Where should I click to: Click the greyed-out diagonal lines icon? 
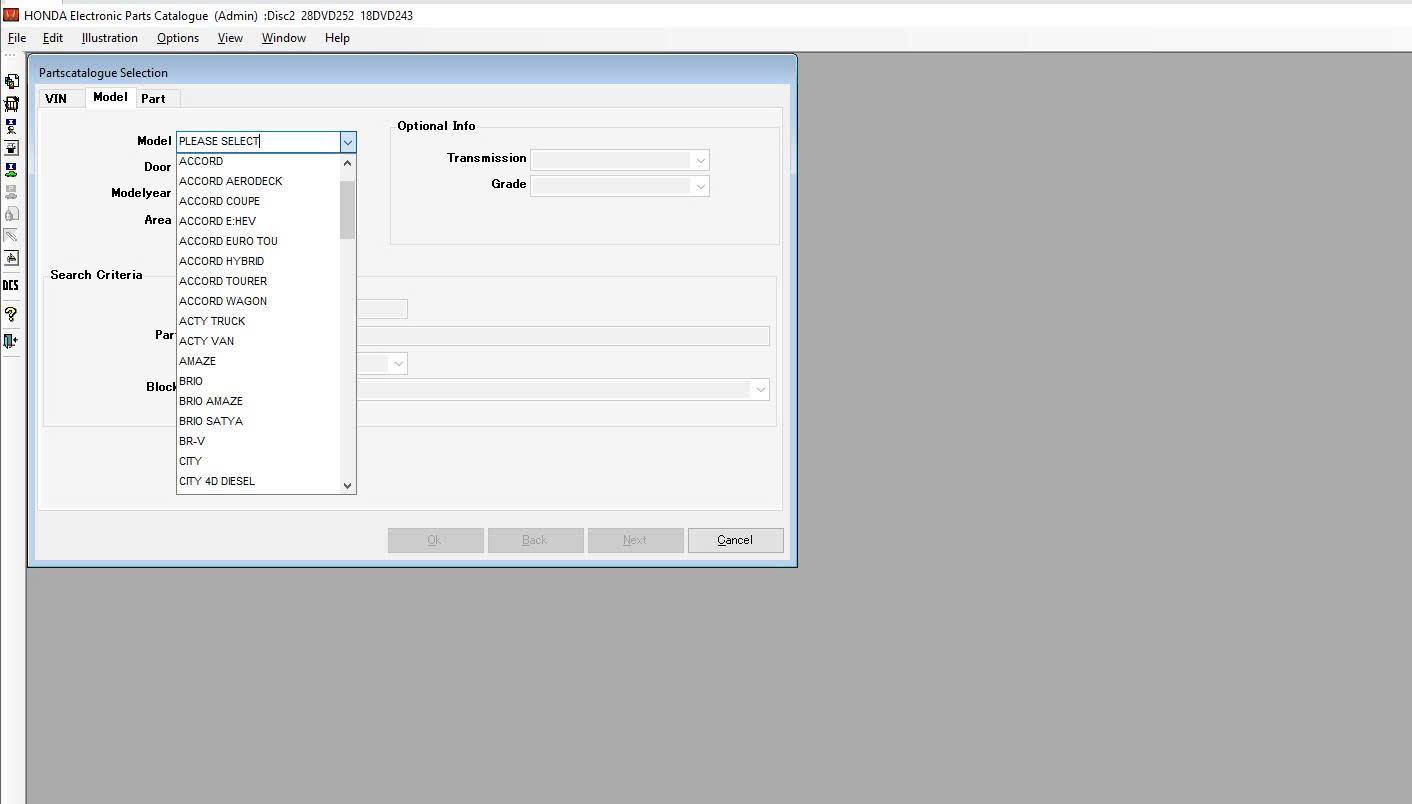click(x=11, y=236)
